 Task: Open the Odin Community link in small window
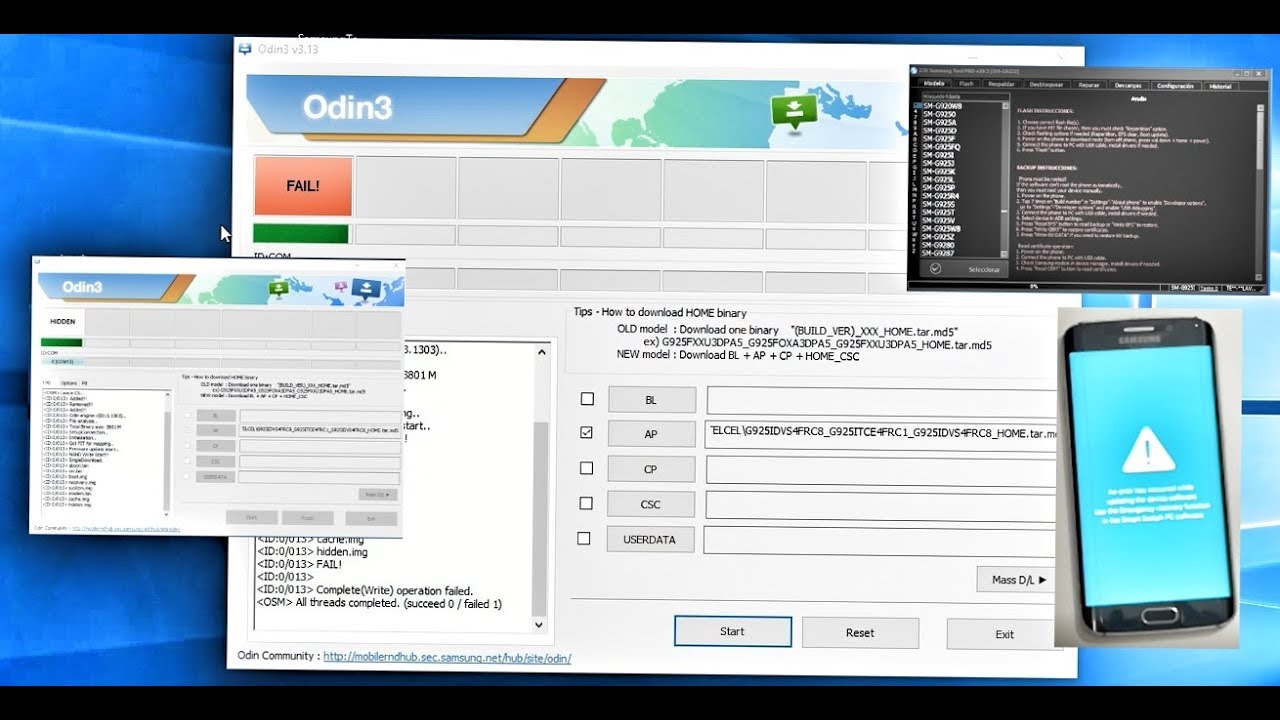[x=126, y=528]
